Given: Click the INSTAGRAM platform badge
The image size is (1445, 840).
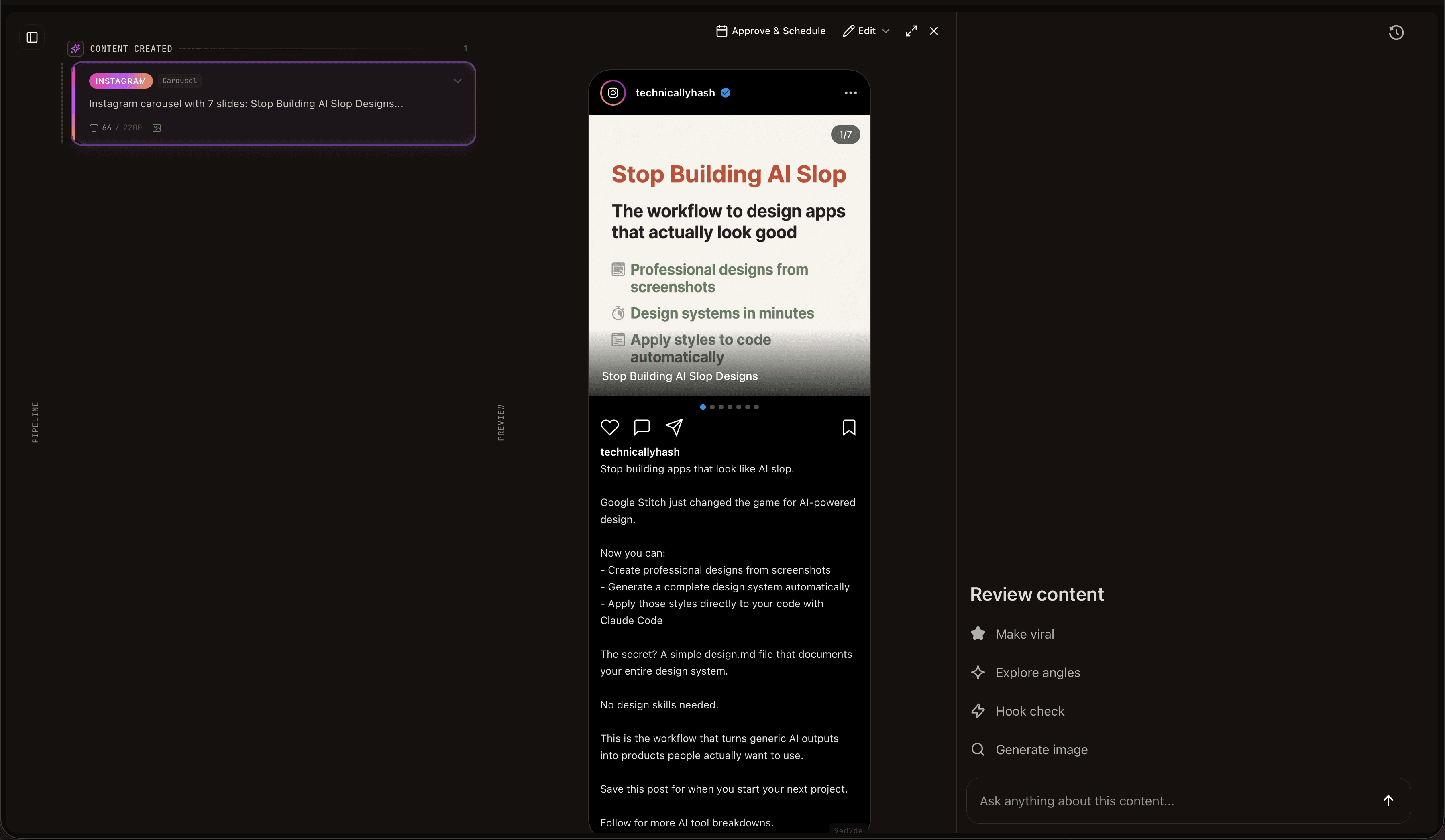Looking at the screenshot, I should tap(121, 81).
